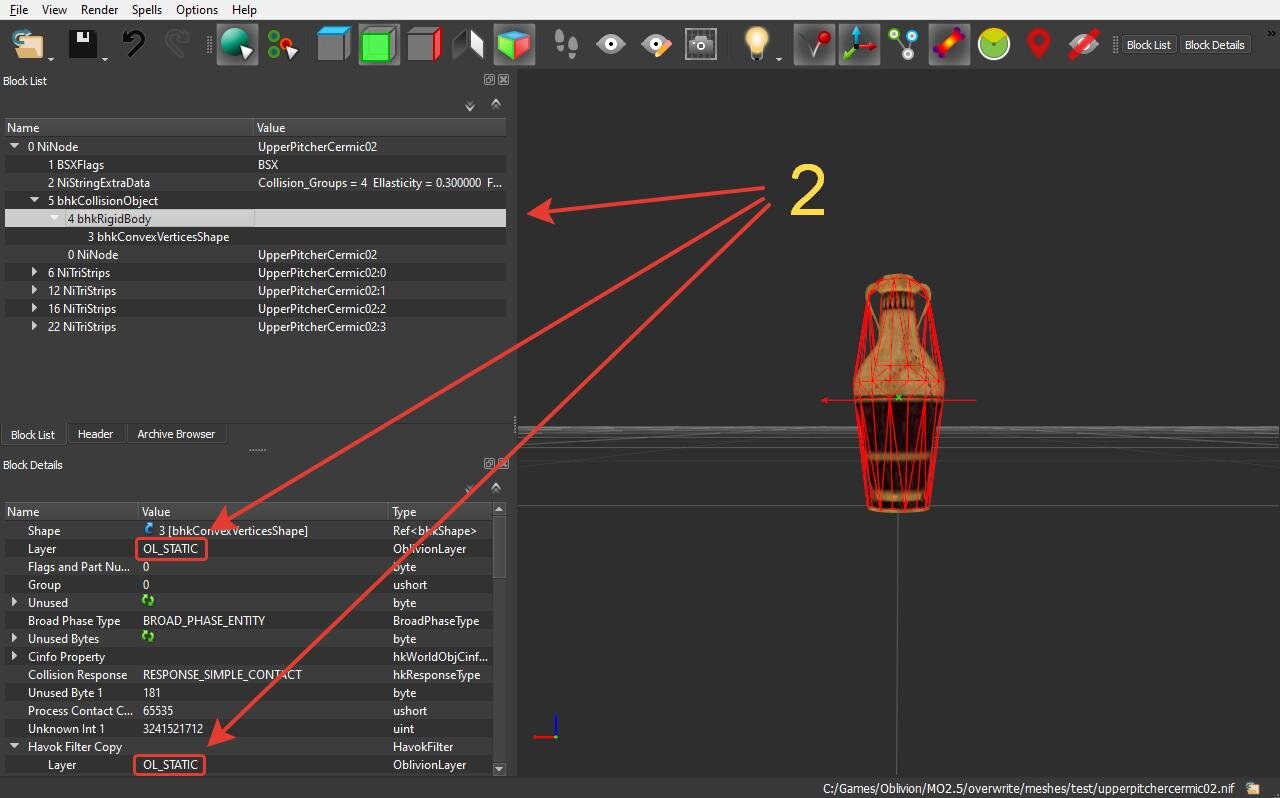Toggle the draw axes icon
Image resolution: width=1280 pixels, height=798 pixels.
pyautogui.click(x=859, y=44)
